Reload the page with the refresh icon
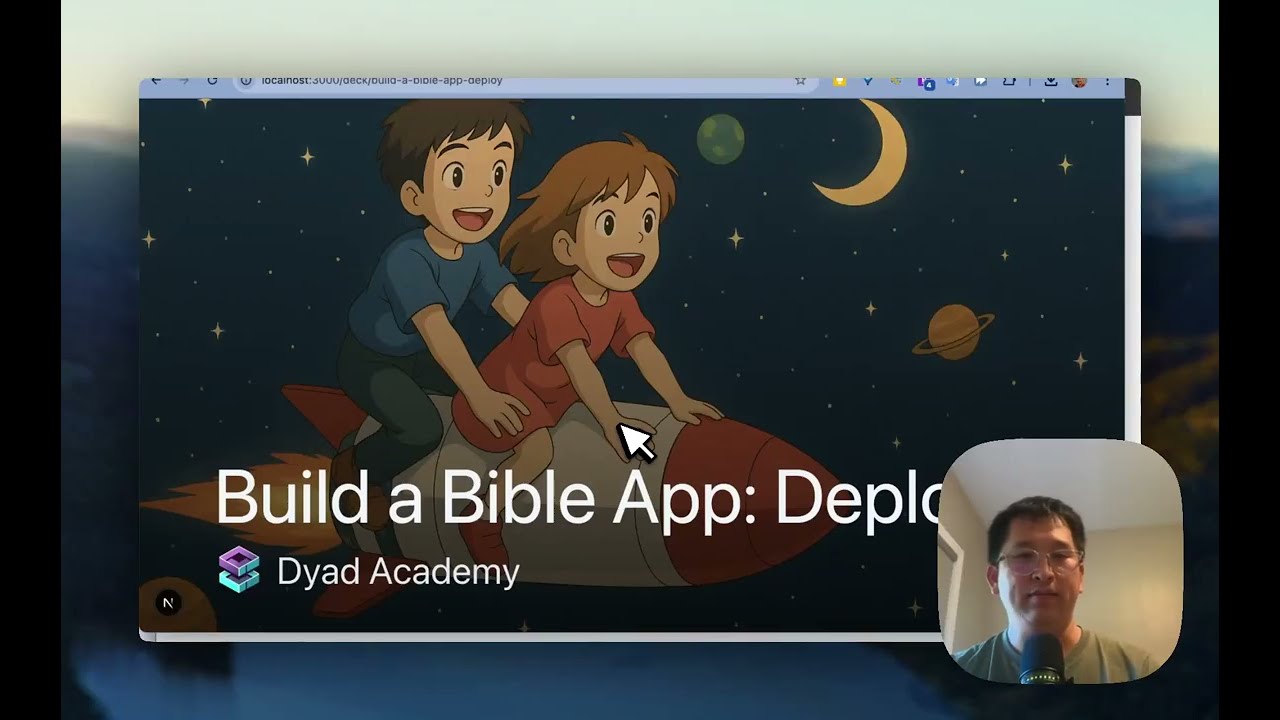1280x720 pixels. [212, 81]
